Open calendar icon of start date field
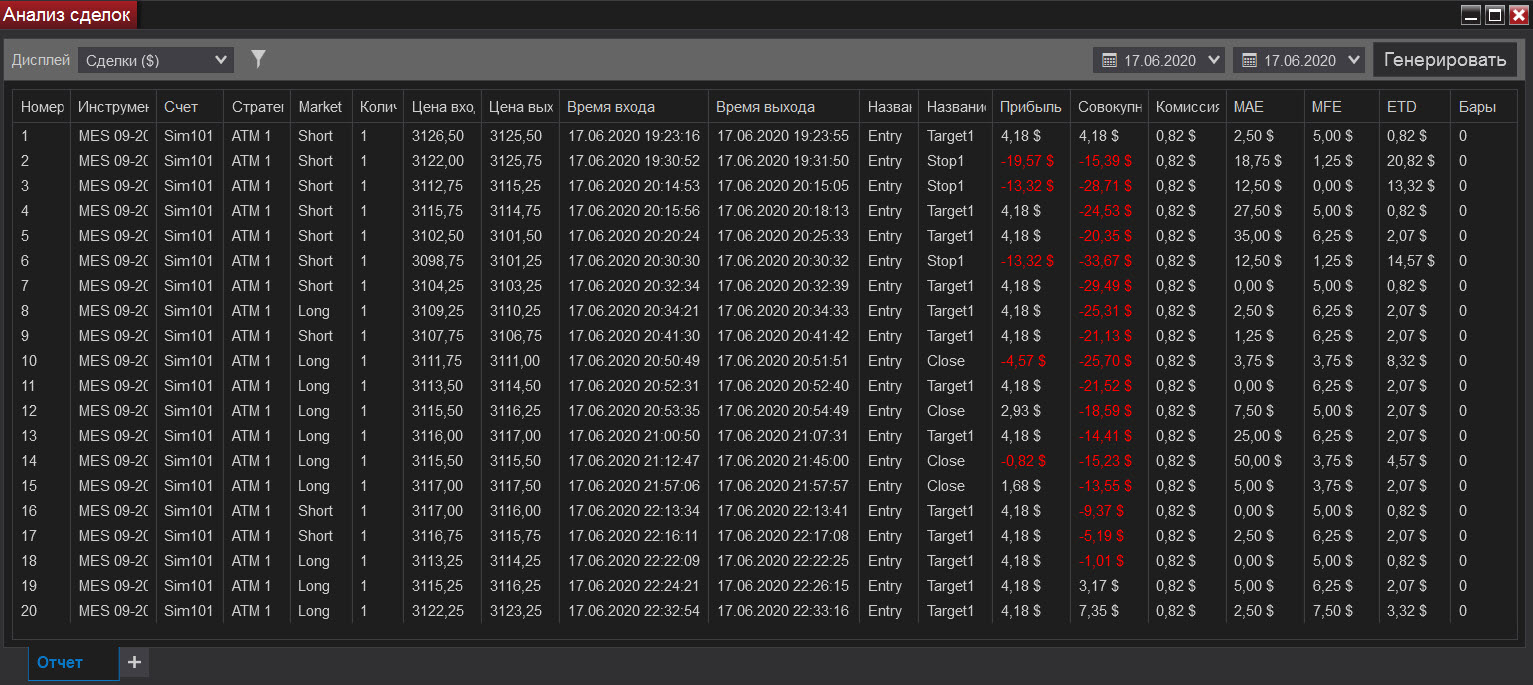Screen dimensions: 1533x685 click(x=1109, y=60)
